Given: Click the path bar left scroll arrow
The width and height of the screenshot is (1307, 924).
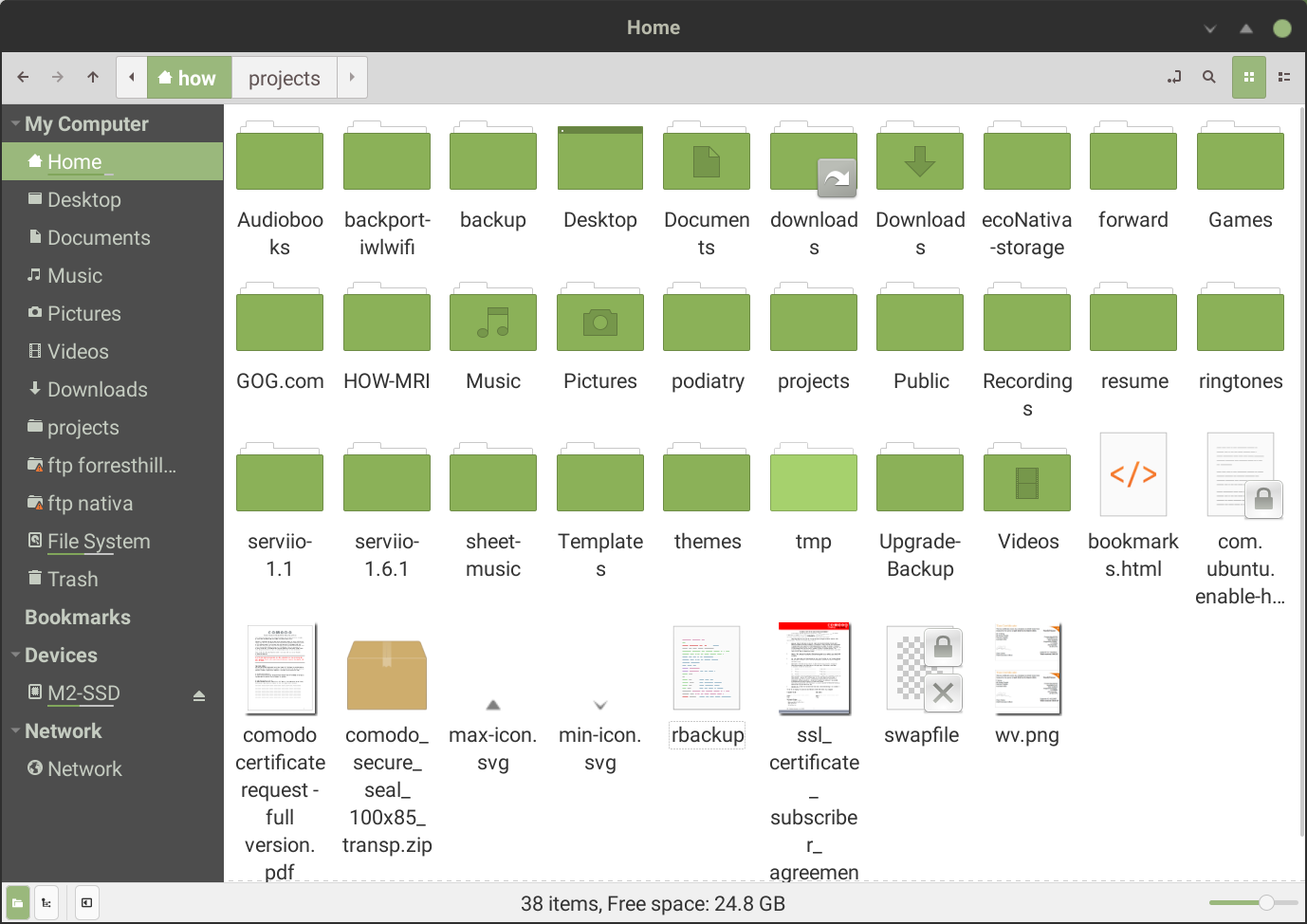Looking at the screenshot, I should tap(132, 78).
